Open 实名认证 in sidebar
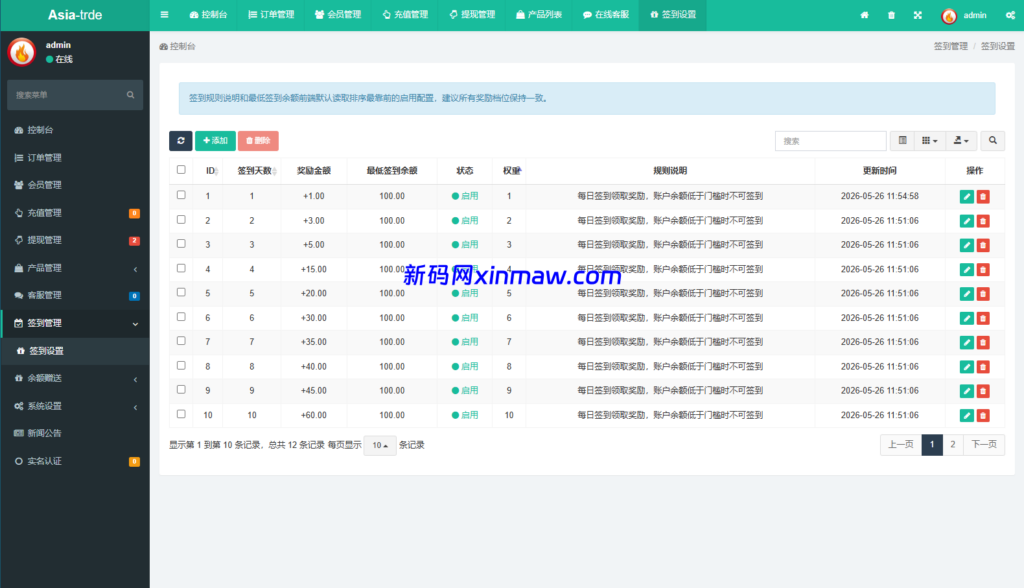Screen dimensions: 1024x588 [x=75, y=461]
